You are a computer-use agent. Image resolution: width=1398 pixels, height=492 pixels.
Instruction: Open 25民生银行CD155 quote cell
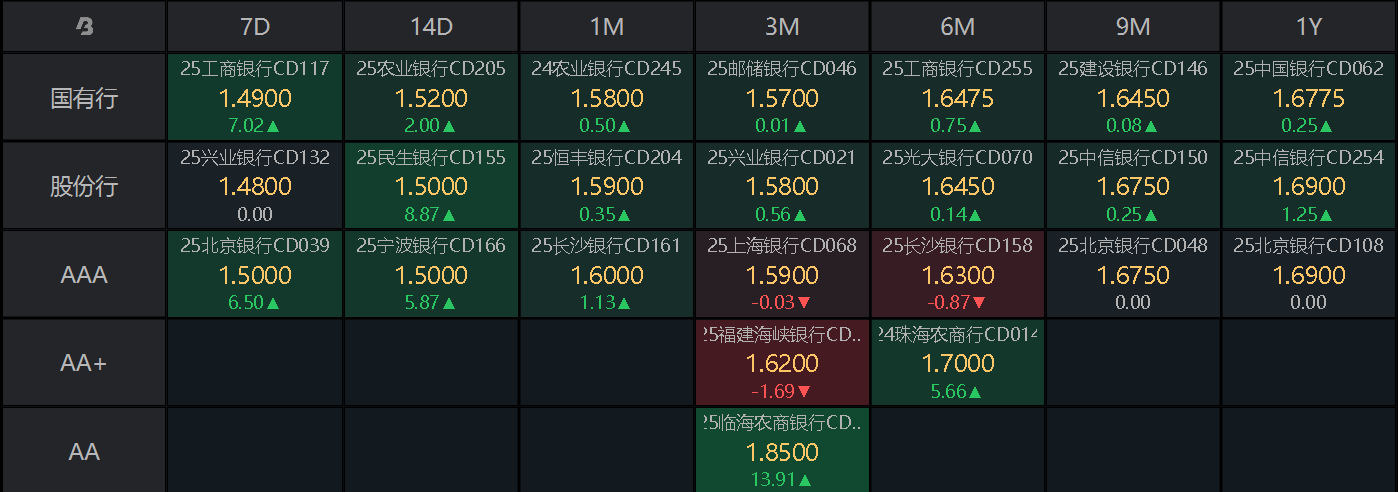431,186
